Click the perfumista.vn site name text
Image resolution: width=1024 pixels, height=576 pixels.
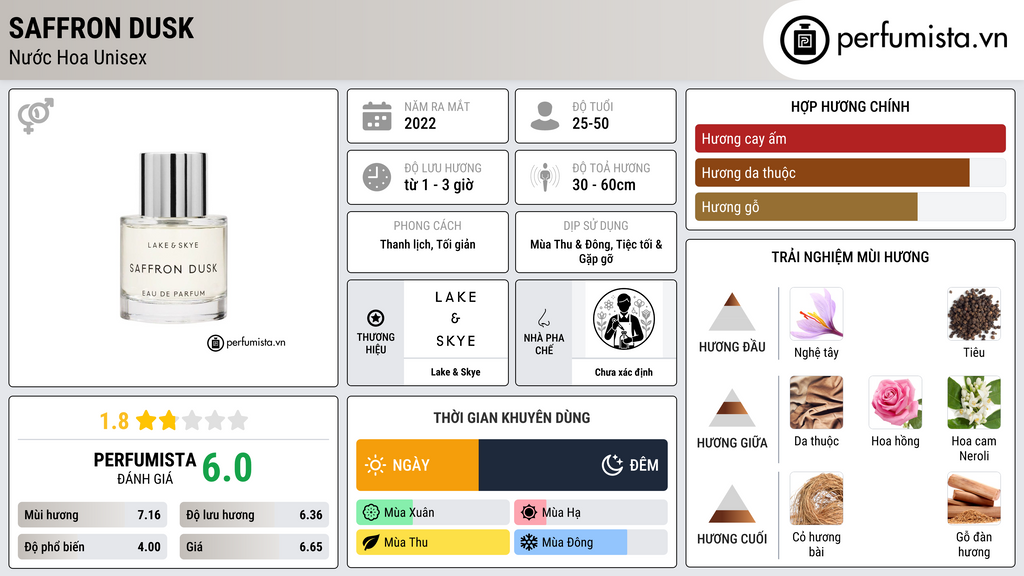tap(922, 39)
